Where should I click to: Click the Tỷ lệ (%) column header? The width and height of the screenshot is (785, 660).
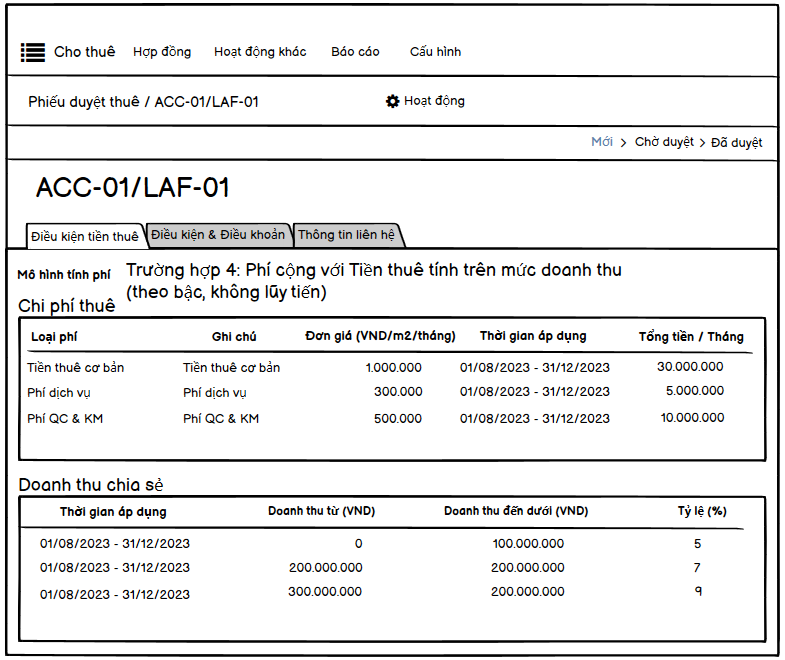click(x=702, y=511)
